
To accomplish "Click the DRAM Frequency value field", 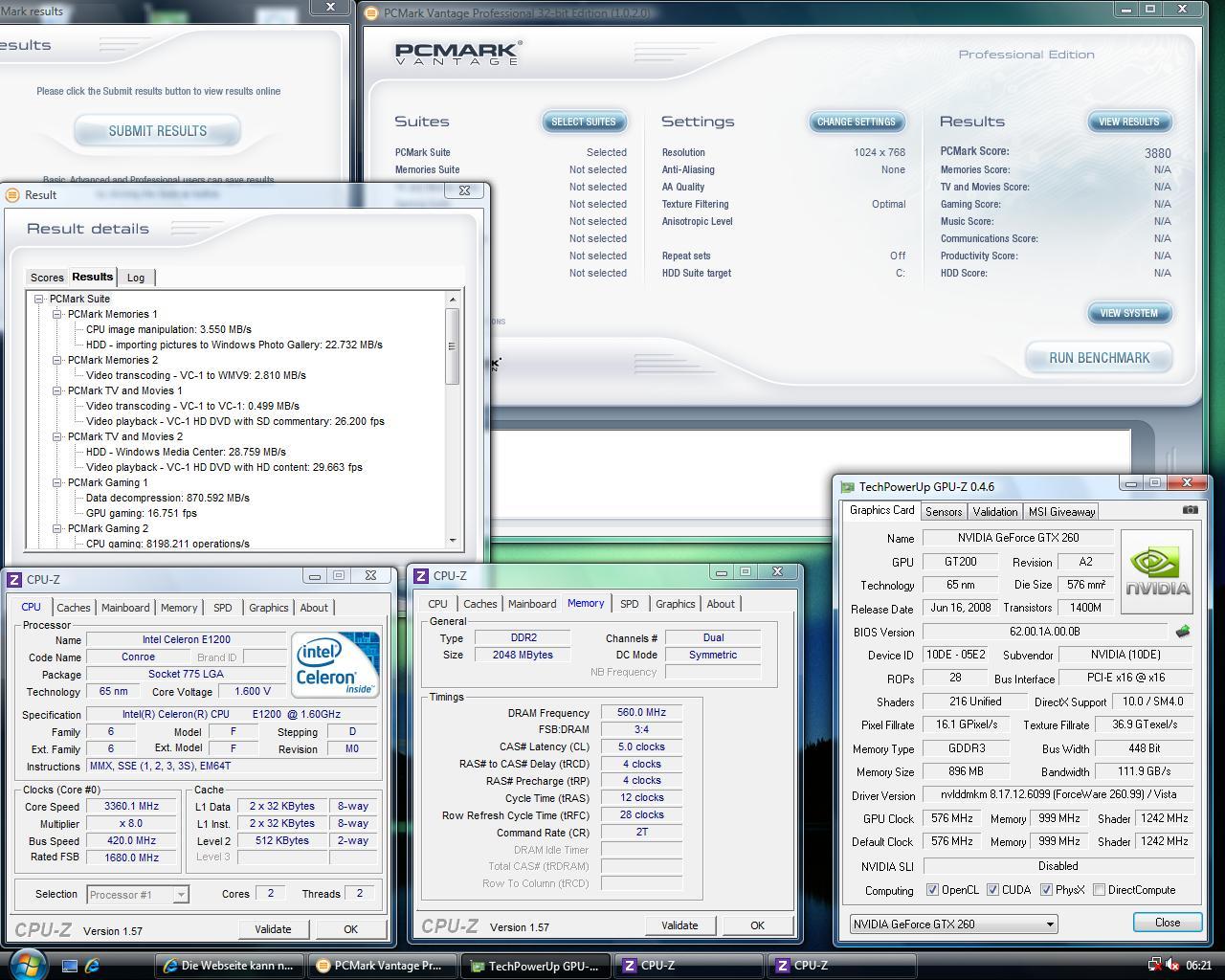I will (x=641, y=713).
